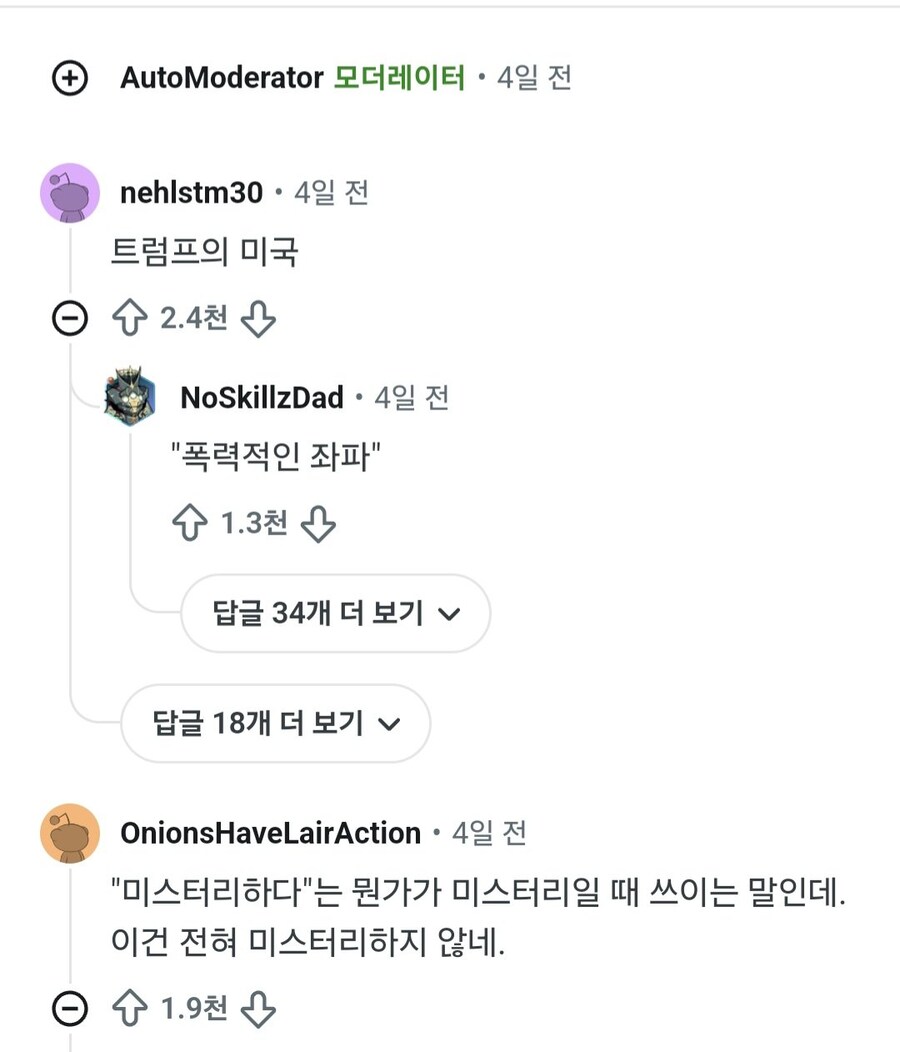Downvote OnionsHaveLairAction's comment
The image size is (900, 1052).
[258, 1009]
